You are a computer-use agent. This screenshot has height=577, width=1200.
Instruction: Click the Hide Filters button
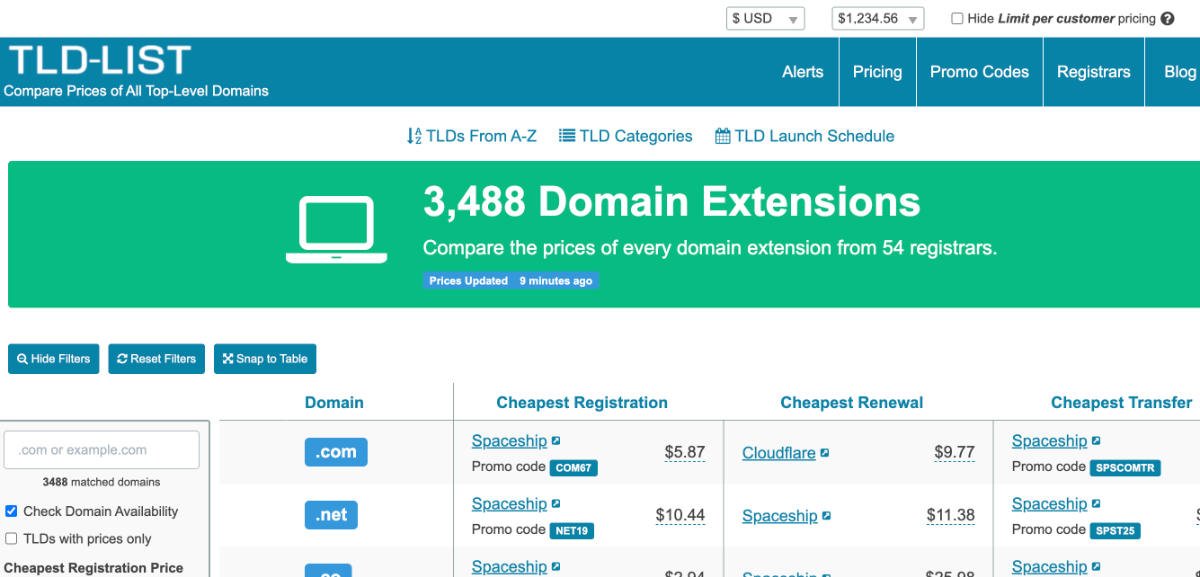click(x=54, y=359)
